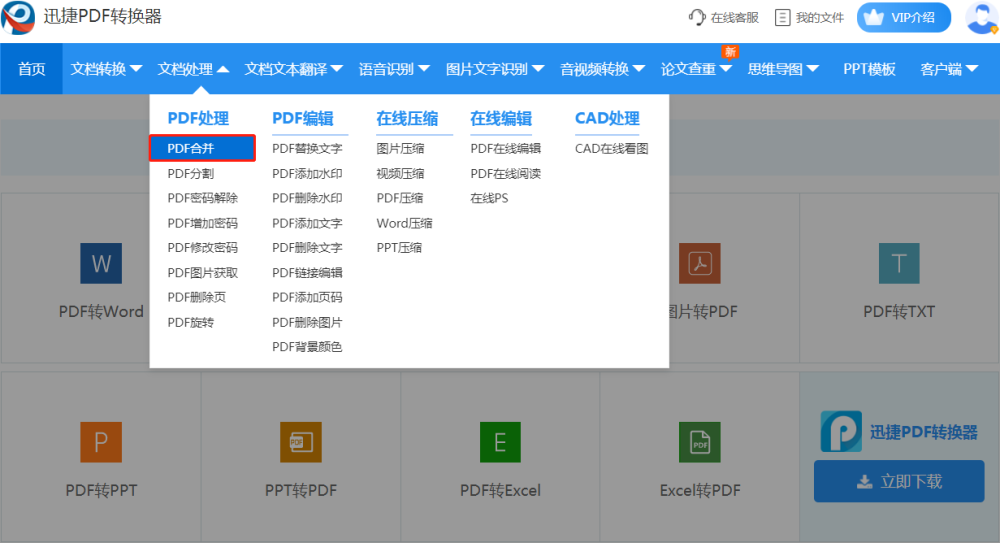Select PDF旋转 entry

click(191, 322)
